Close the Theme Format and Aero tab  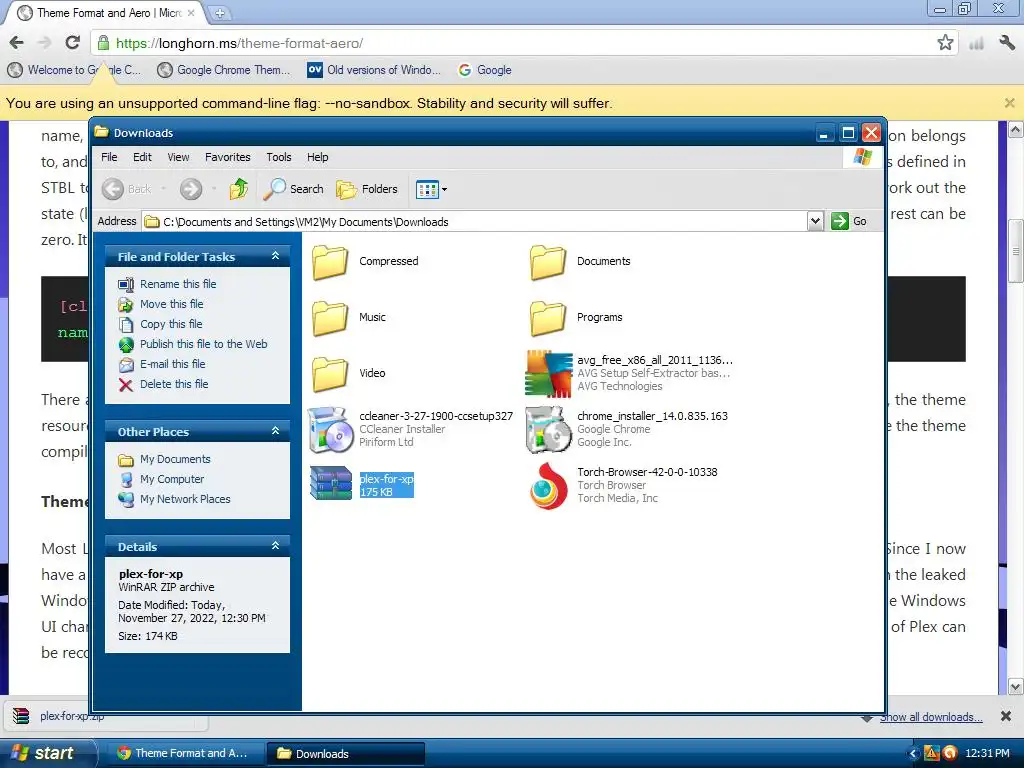[191, 13]
